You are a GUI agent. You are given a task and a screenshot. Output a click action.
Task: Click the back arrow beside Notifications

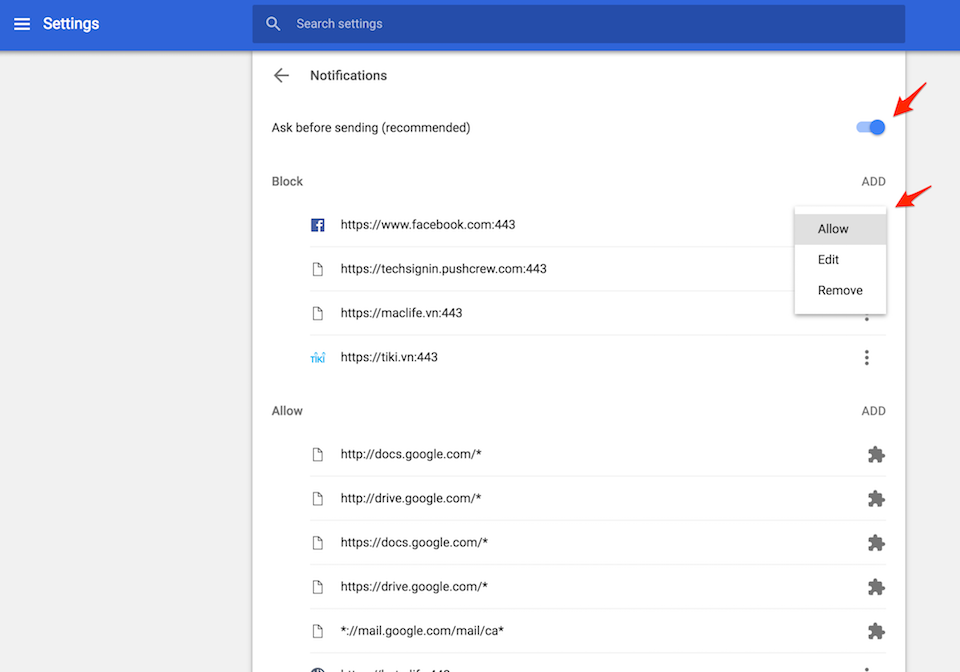tap(281, 75)
